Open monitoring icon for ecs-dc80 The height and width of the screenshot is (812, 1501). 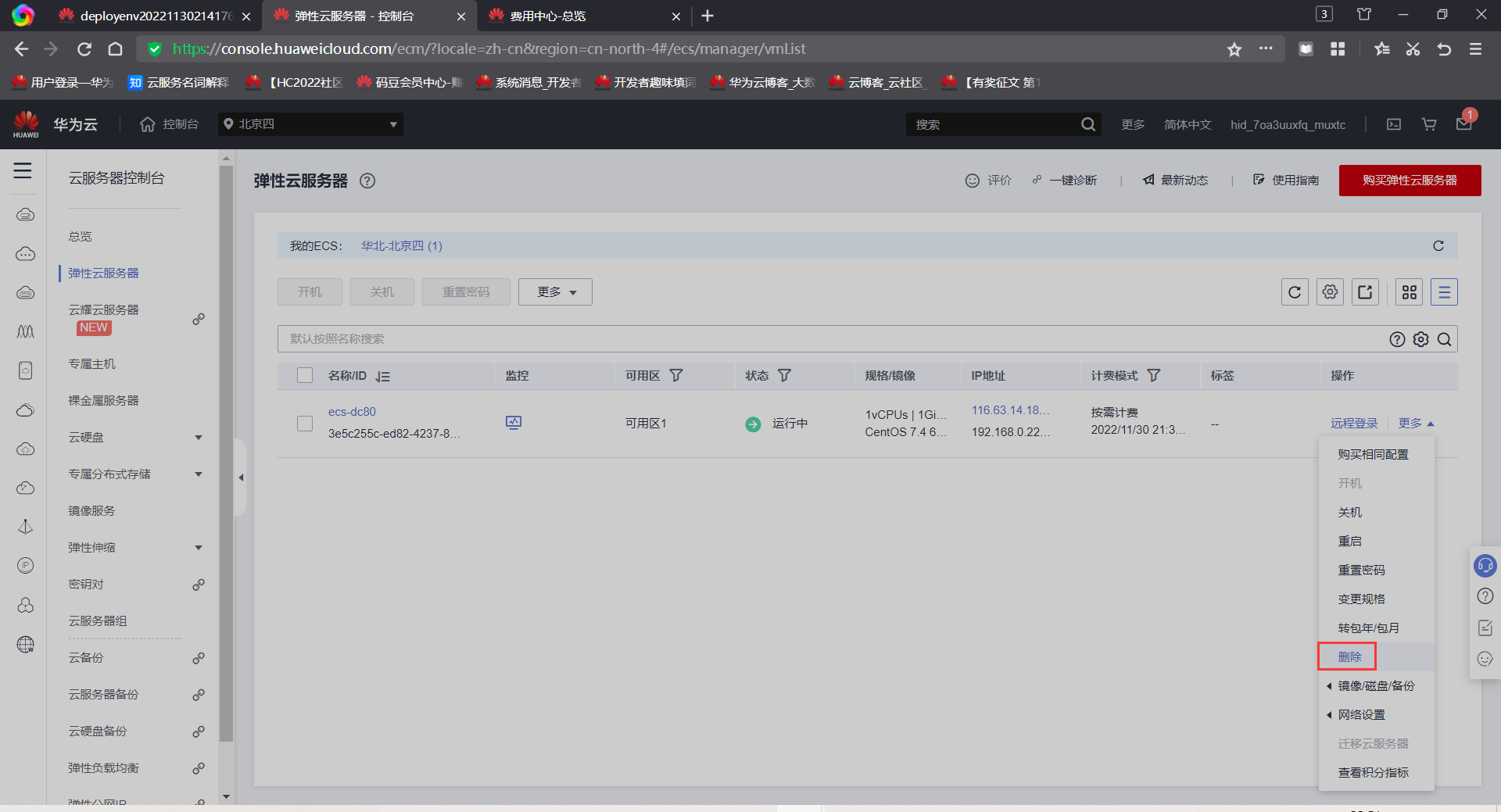[x=514, y=423]
